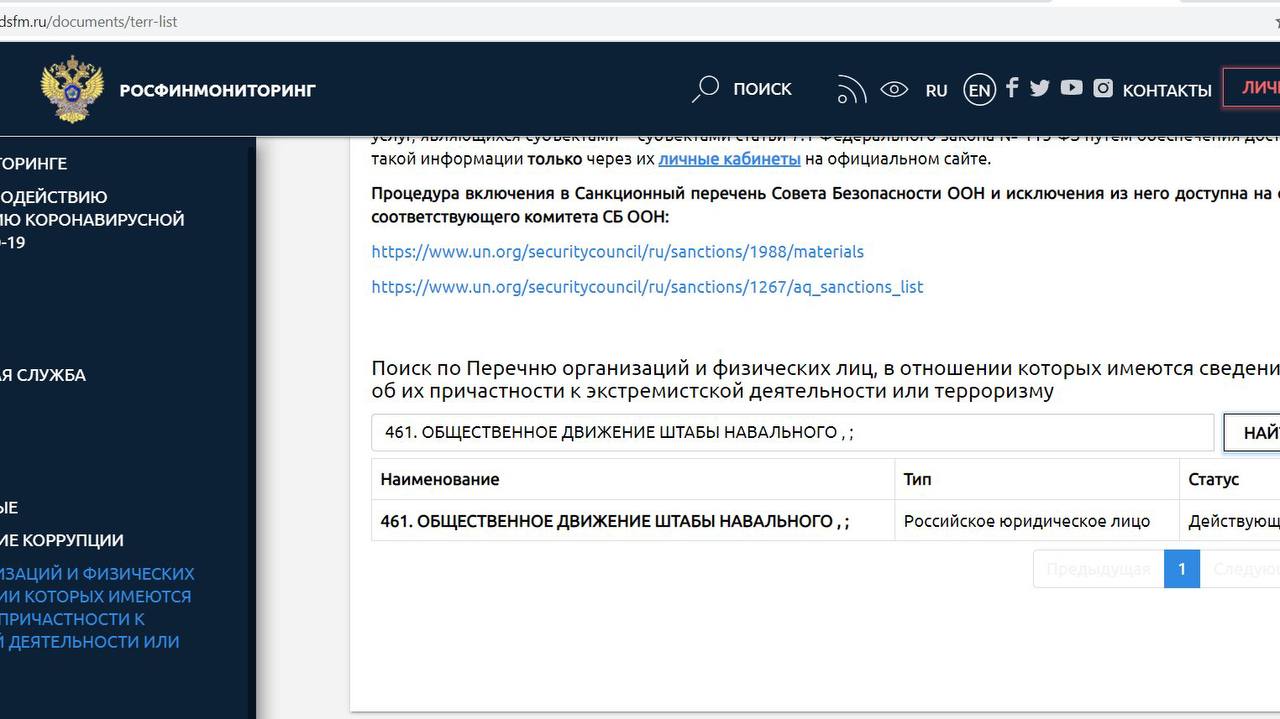Switch language to EN
The height and width of the screenshot is (719, 1280).
pyautogui.click(x=980, y=90)
